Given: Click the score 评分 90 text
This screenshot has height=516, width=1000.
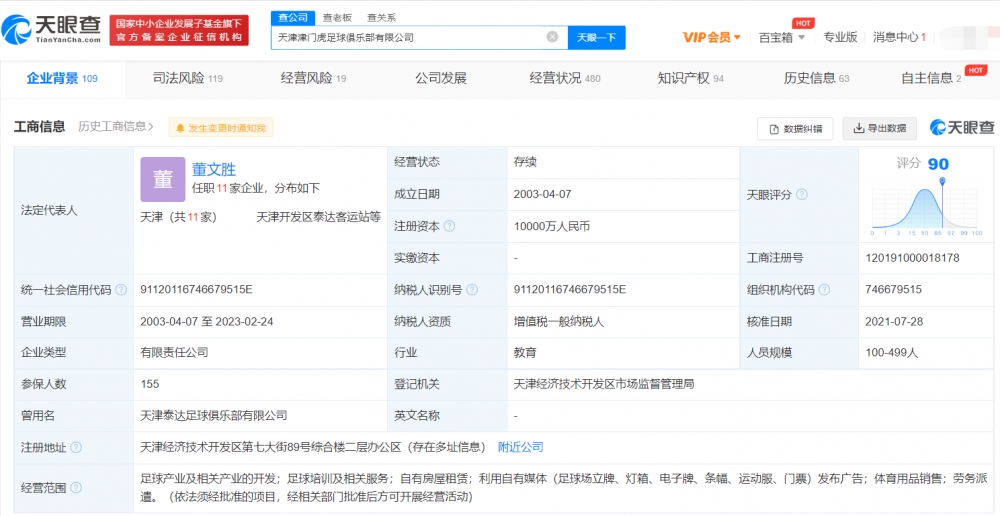Looking at the screenshot, I should point(923,164).
